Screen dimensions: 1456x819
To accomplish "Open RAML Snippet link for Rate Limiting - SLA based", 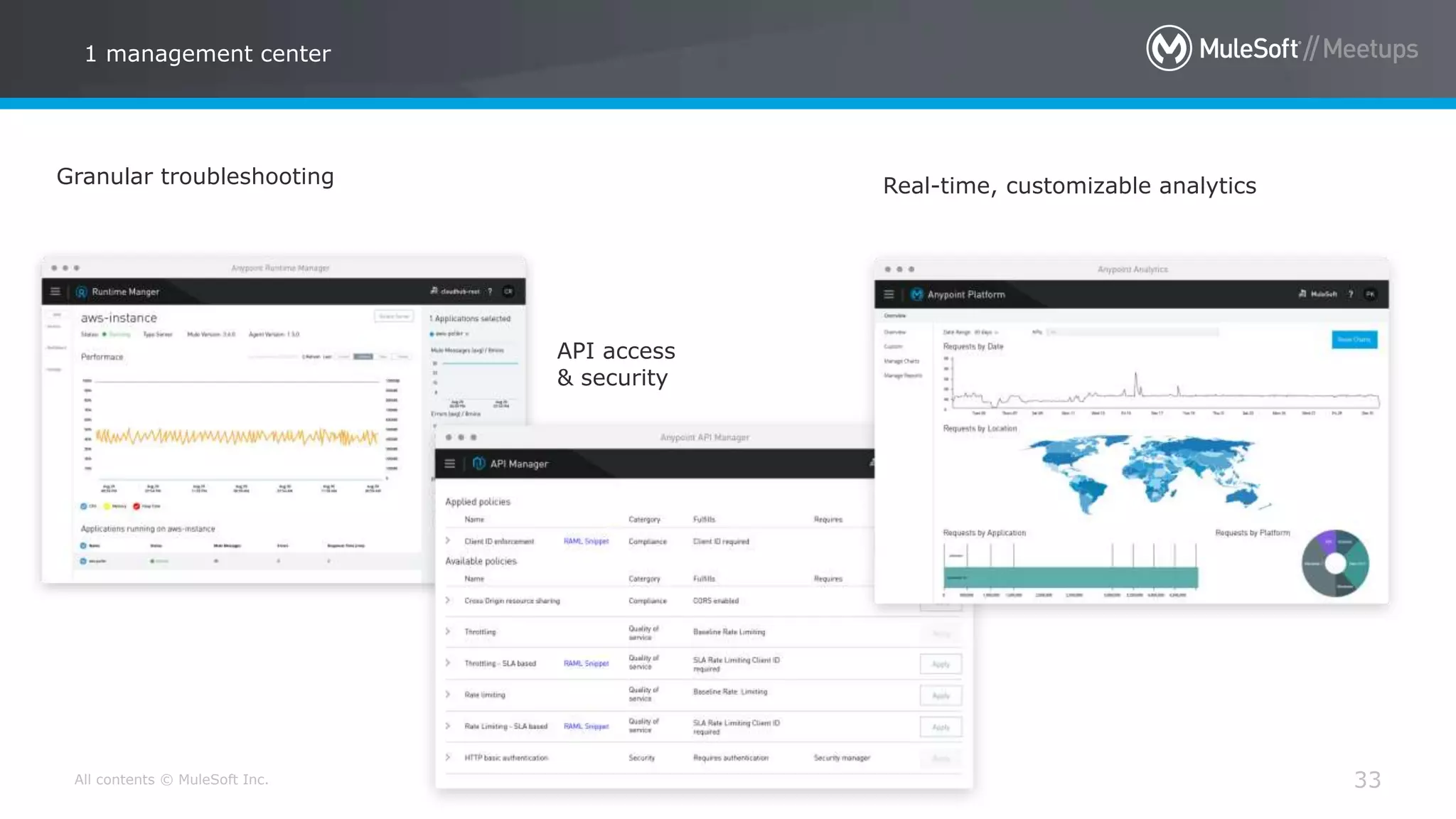I will click(x=587, y=726).
